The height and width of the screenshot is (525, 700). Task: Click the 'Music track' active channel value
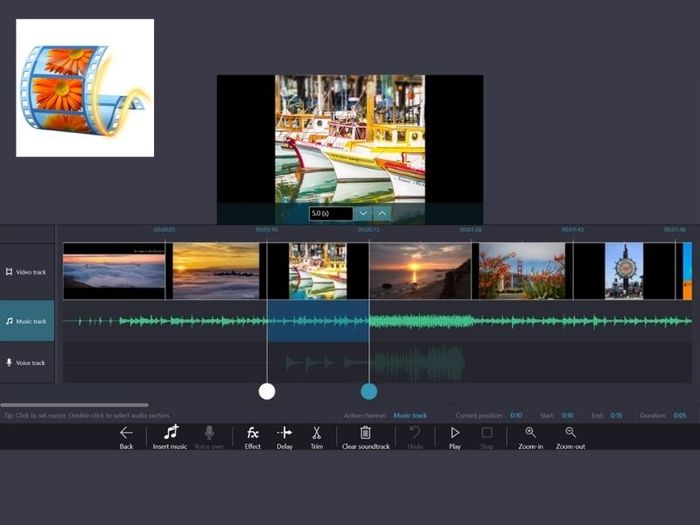(x=410, y=416)
